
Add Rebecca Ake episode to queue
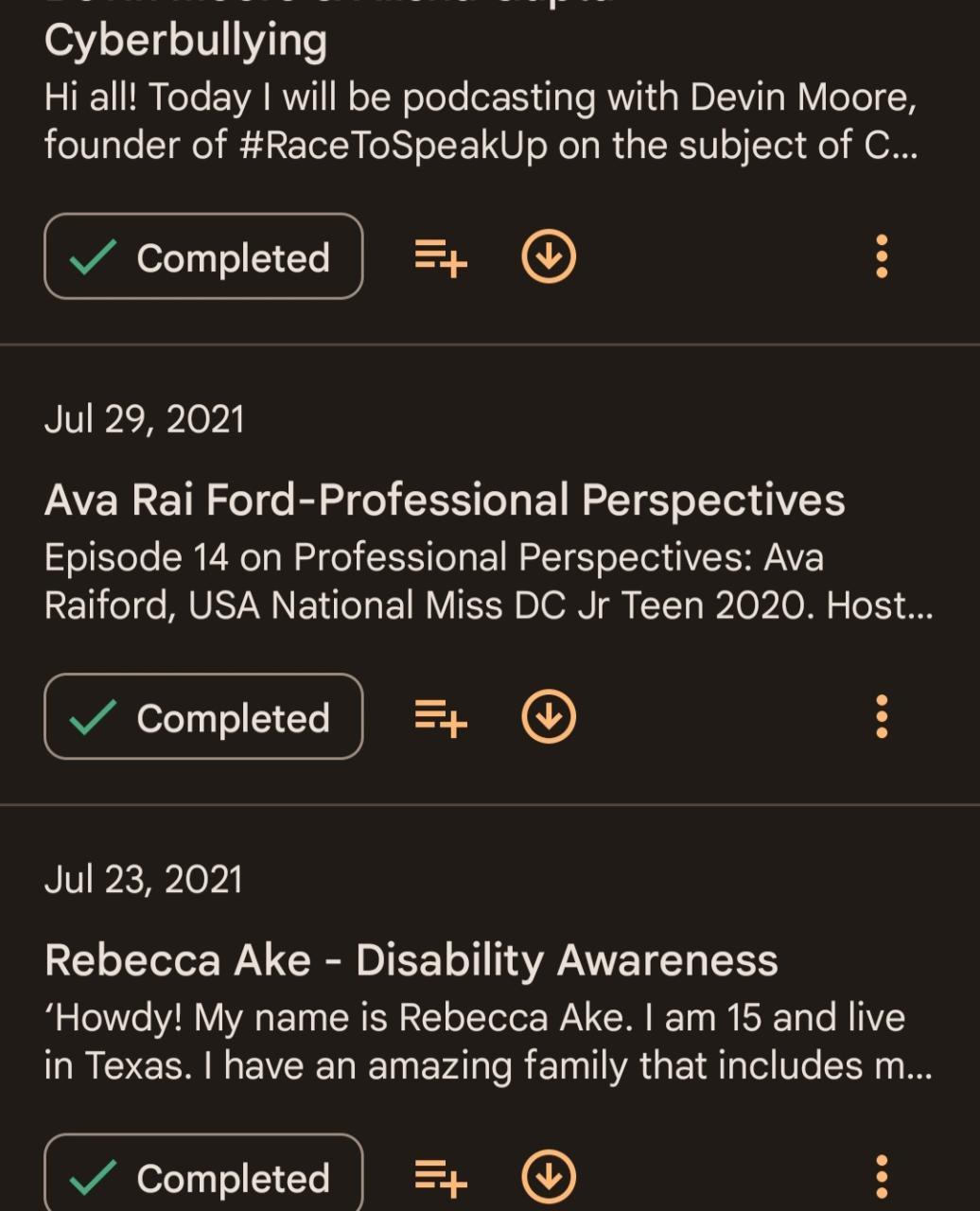point(441,1178)
